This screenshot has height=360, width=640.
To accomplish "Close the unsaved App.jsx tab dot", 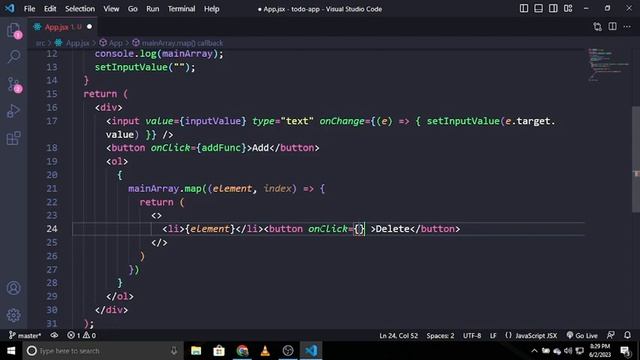I will click(x=89, y=27).
